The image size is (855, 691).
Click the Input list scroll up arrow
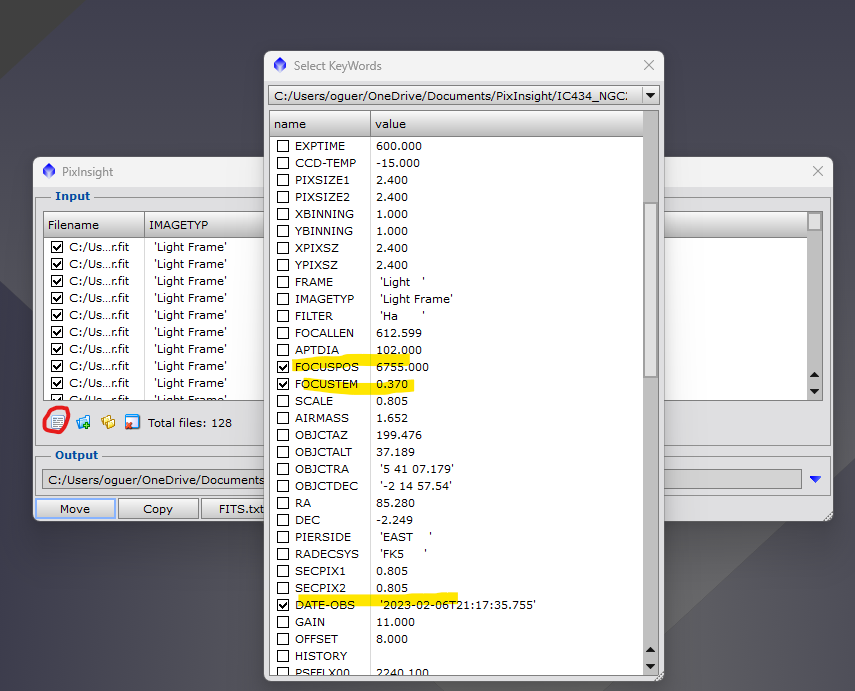point(815,375)
